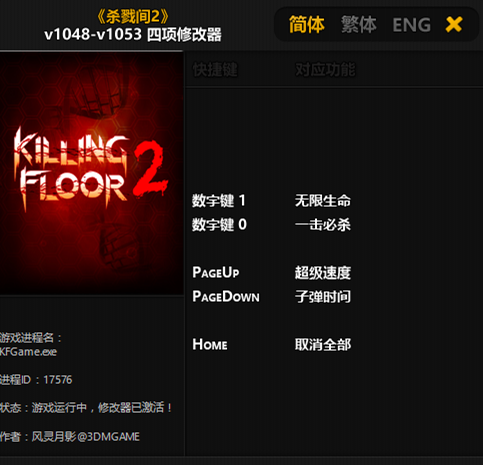Screen dimensions: 483x465
Task: Switch language to 繁体
Action: (x=359, y=25)
